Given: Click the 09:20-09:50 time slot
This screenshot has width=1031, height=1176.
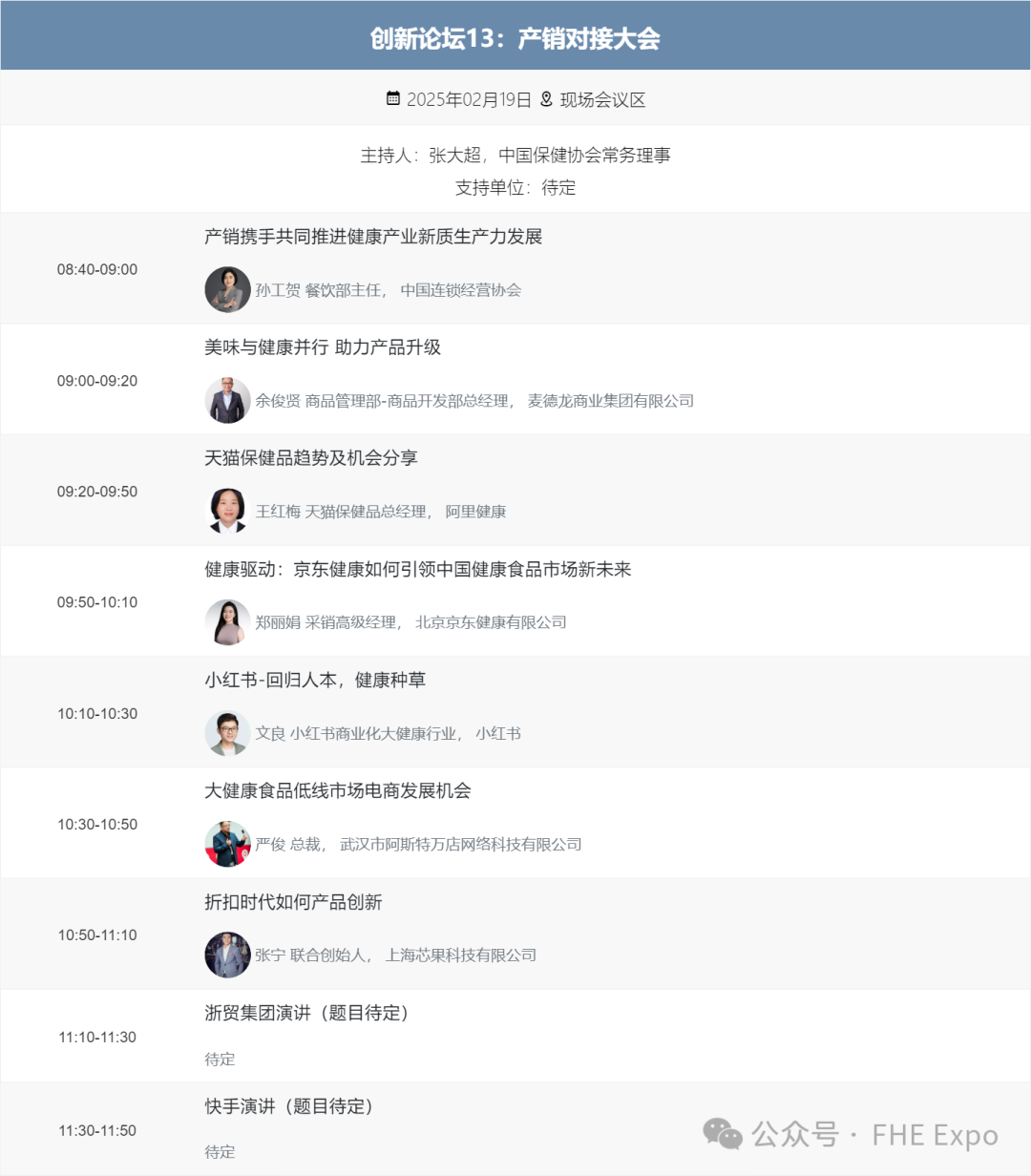Looking at the screenshot, I should click(97, 492).
